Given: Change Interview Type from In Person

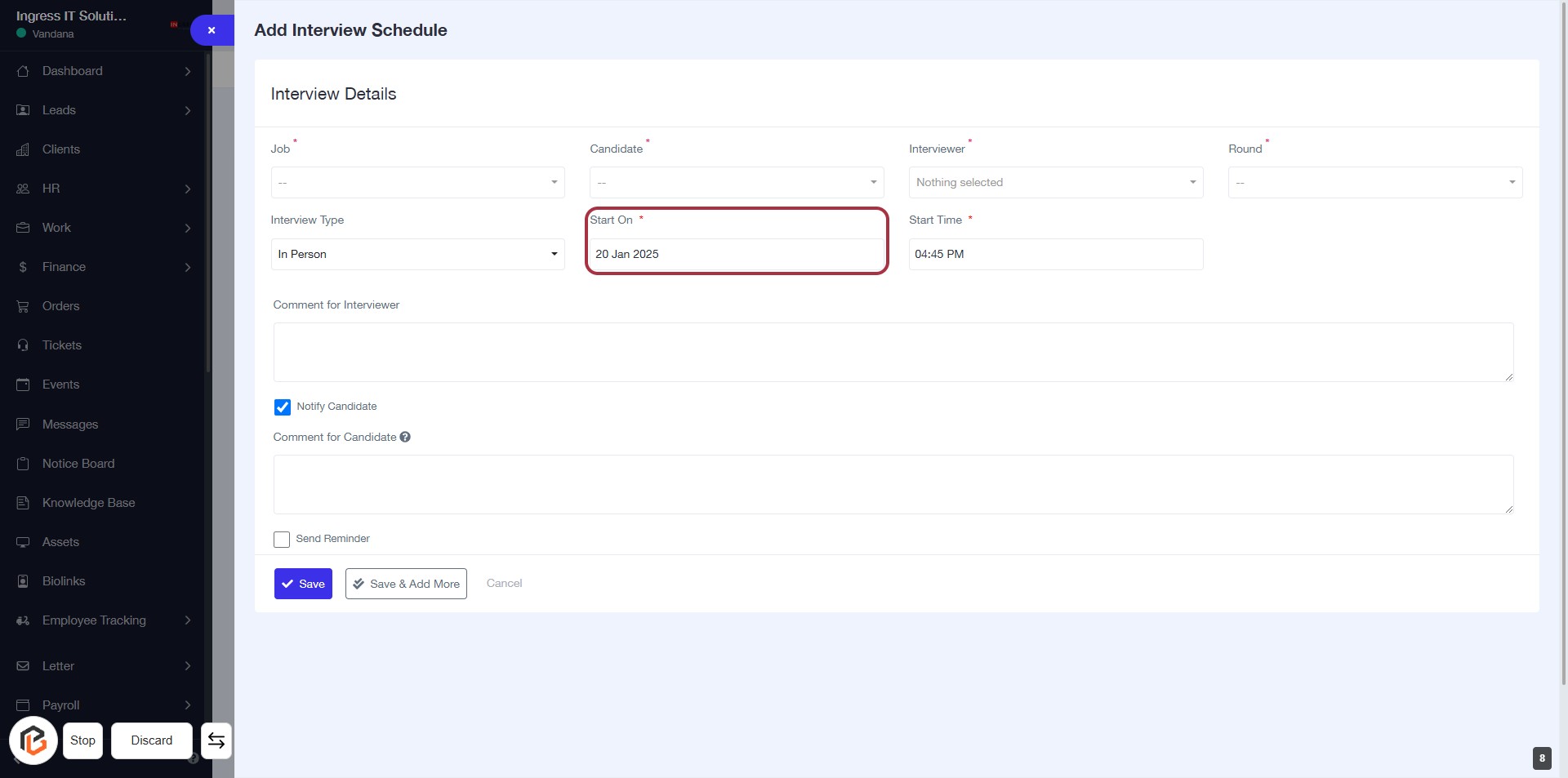Looking at the screenshot, I should (x=417, y=255).
